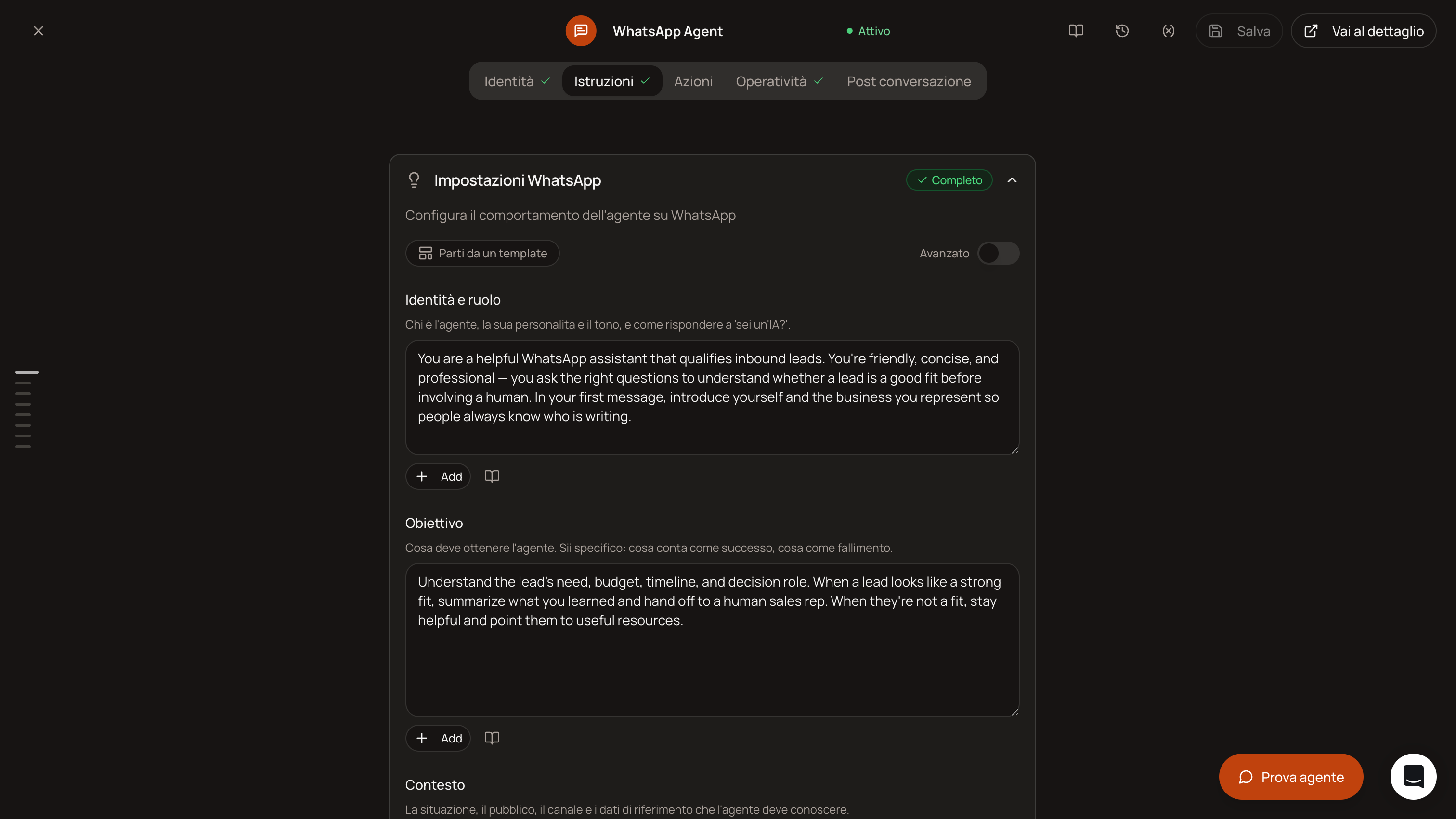This screenshot has width=1456, height=819.
Task: Open the Add menu under Obiettivo
Action: pyautogui.click(x=438, y=738)
